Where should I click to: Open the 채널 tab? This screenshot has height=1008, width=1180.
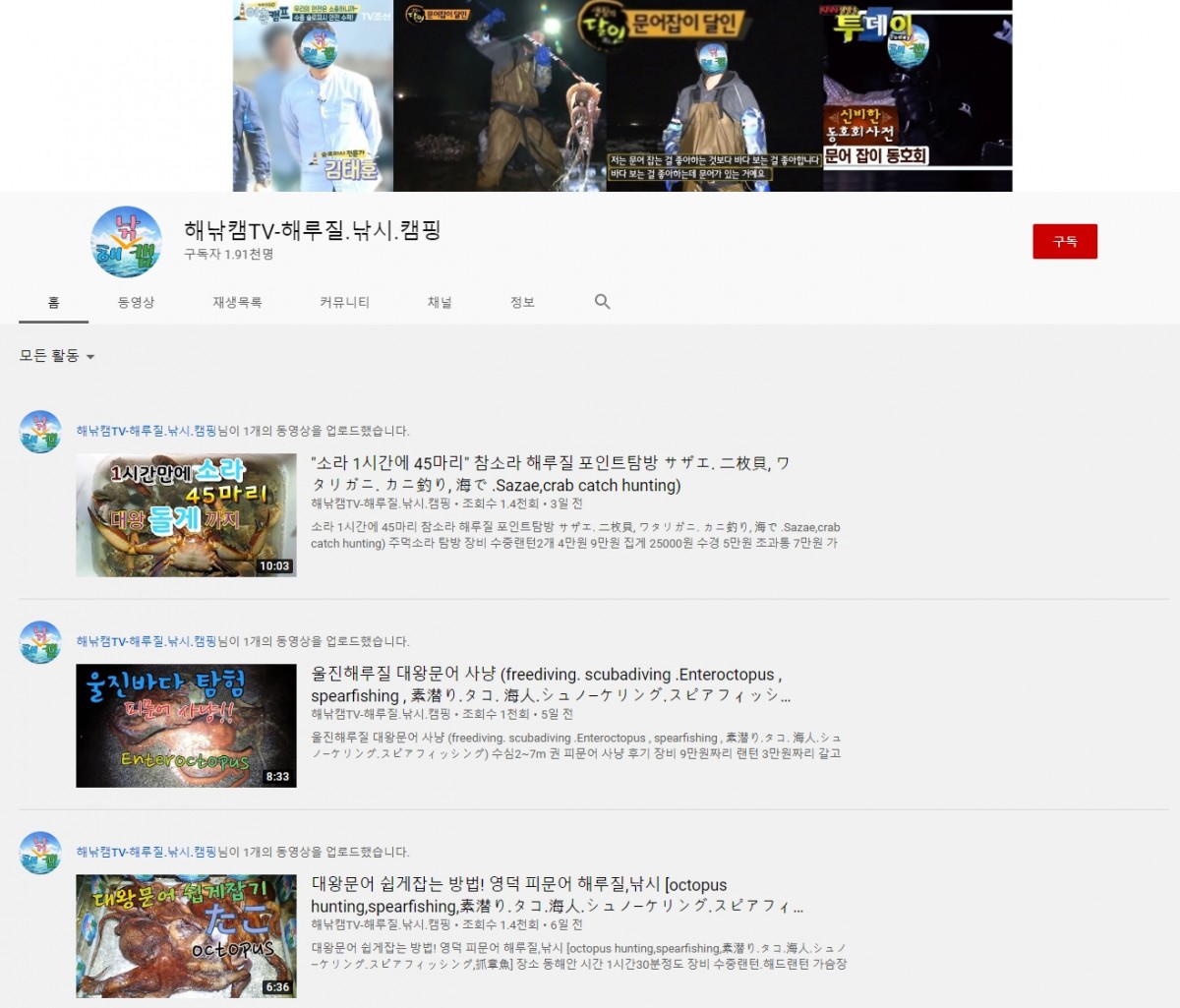coord(440,303)
